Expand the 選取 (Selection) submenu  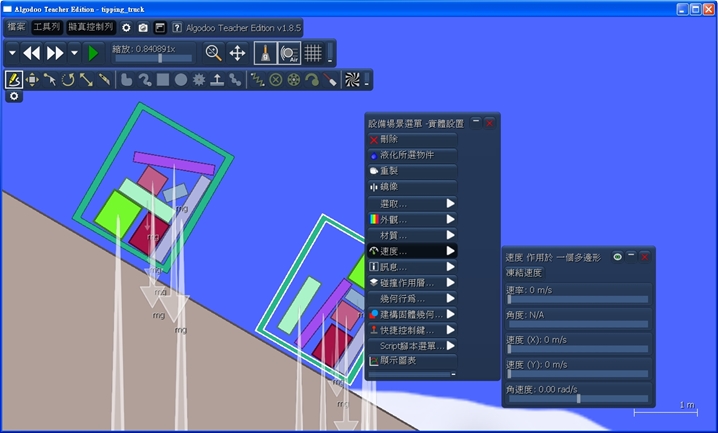412,203
